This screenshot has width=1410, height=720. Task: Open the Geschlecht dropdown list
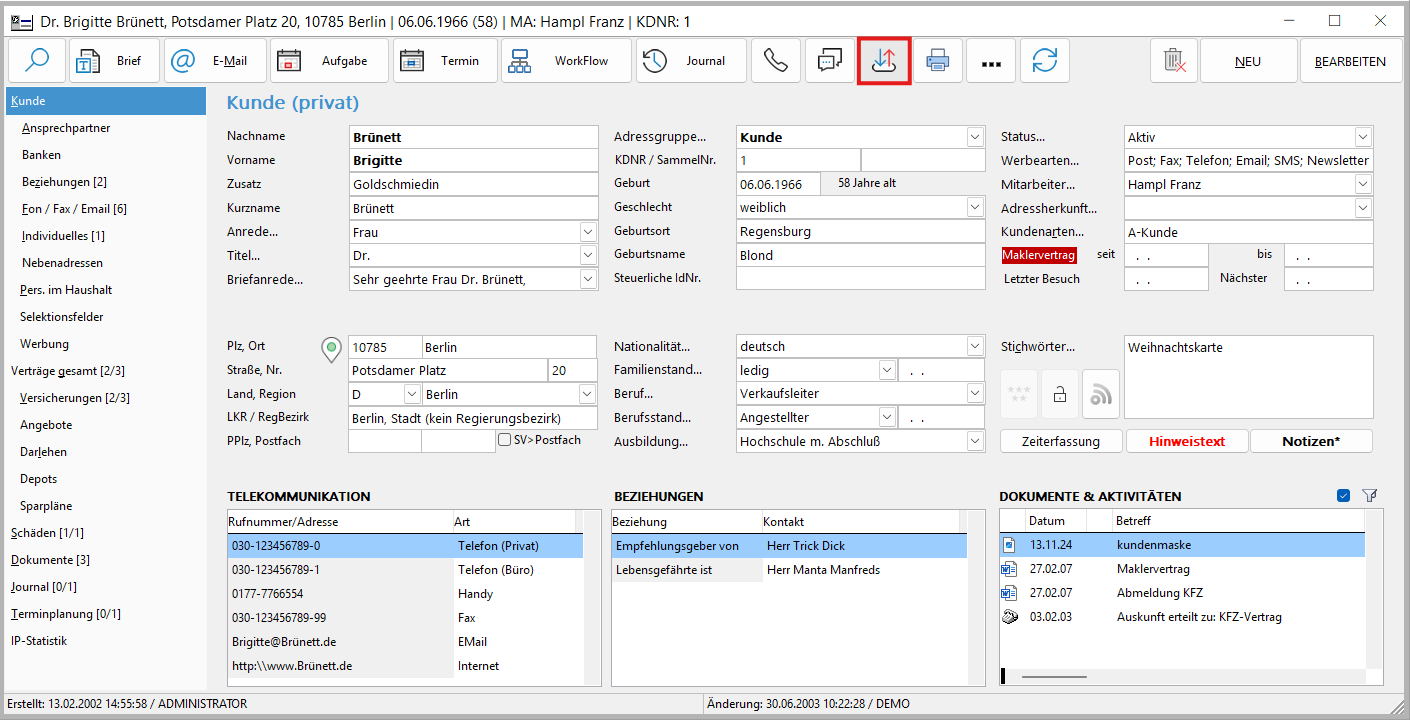pyautogui.click(x=975, y=208)
